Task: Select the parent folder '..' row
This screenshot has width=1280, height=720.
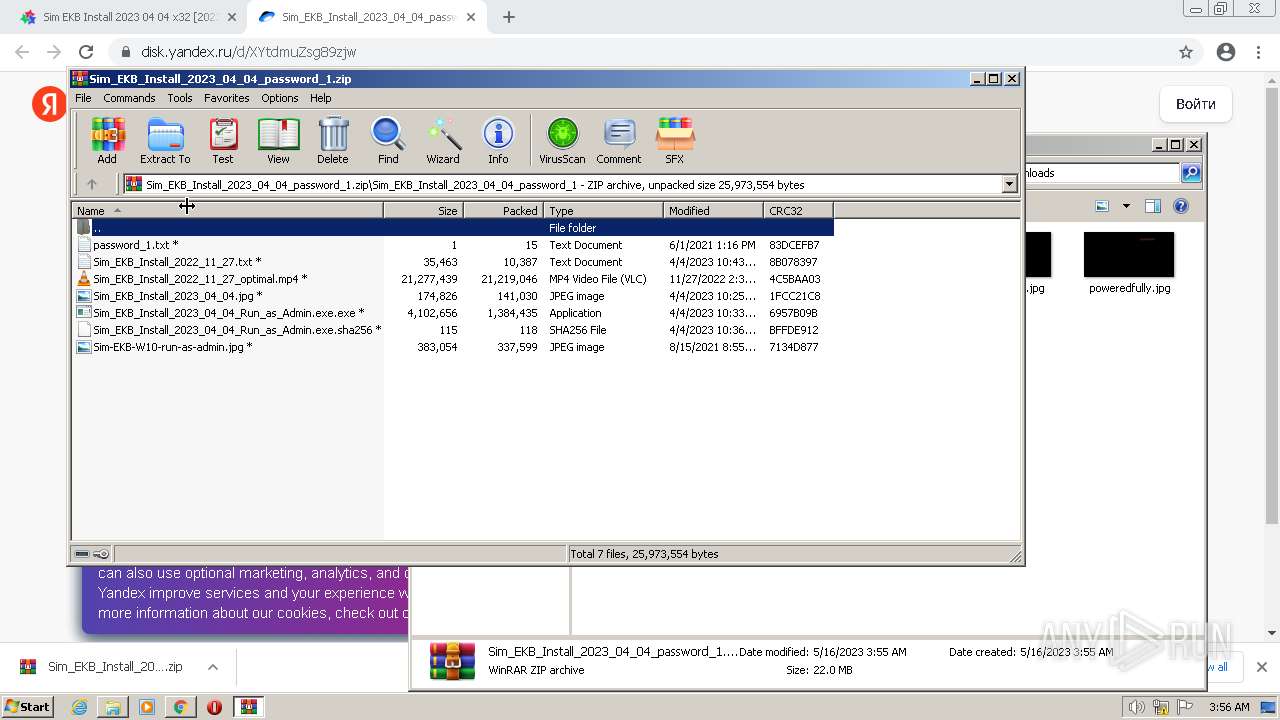Action: coord(453,228)
